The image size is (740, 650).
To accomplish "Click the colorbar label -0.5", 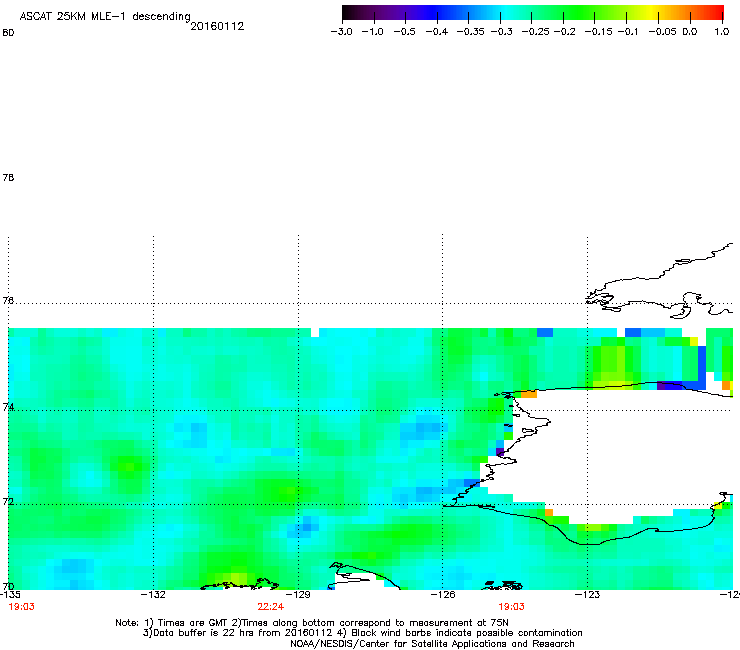I will (x=404, y=32).
